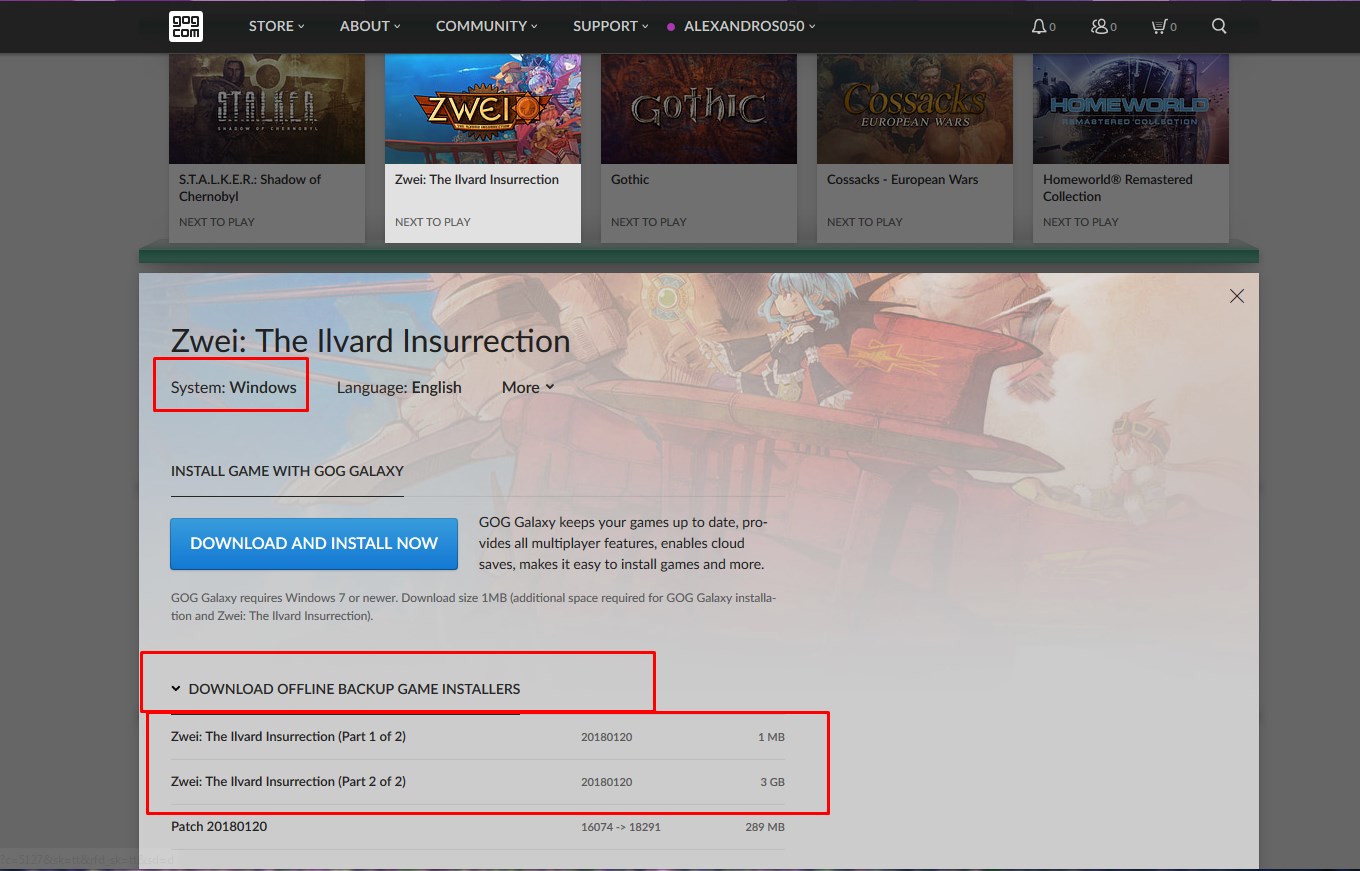Download Zwei installer Part 1 of 2
This screenshot has height=871, width=1360.
[478, 737]
